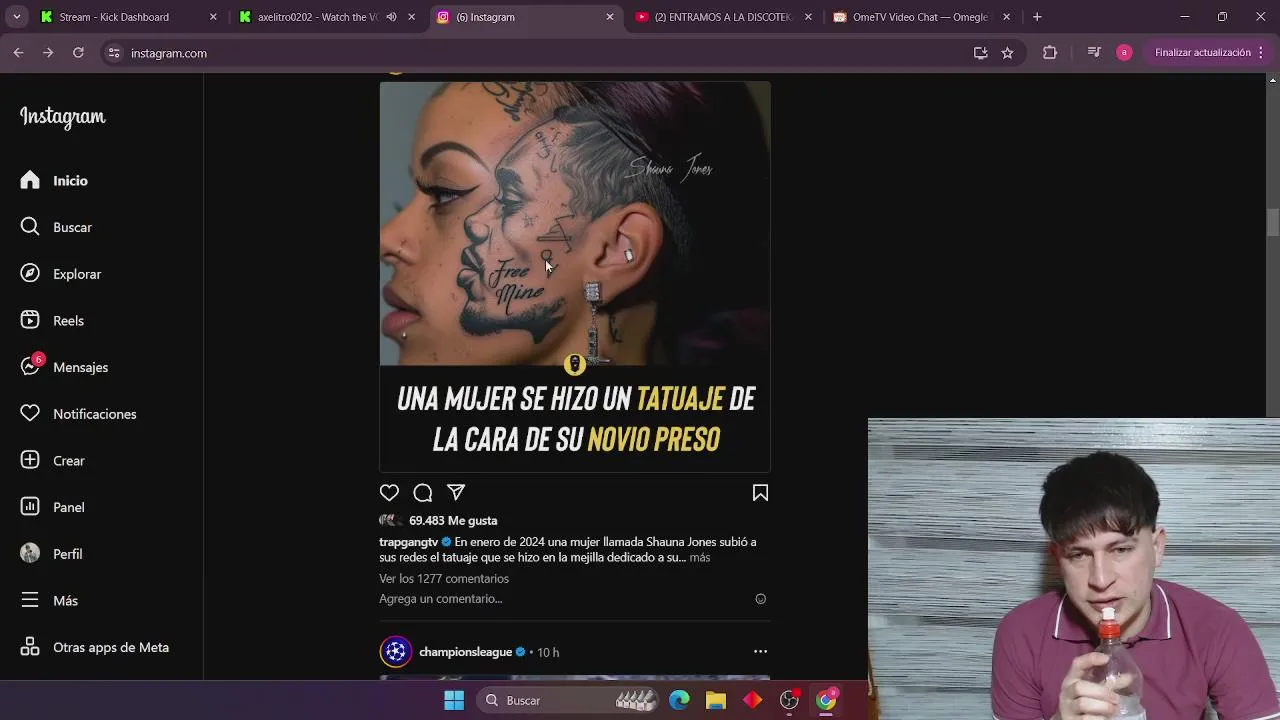Open the media control icon in toolbar
This screenshot has height=720, width=1280.
click(x=1094, y=53)
